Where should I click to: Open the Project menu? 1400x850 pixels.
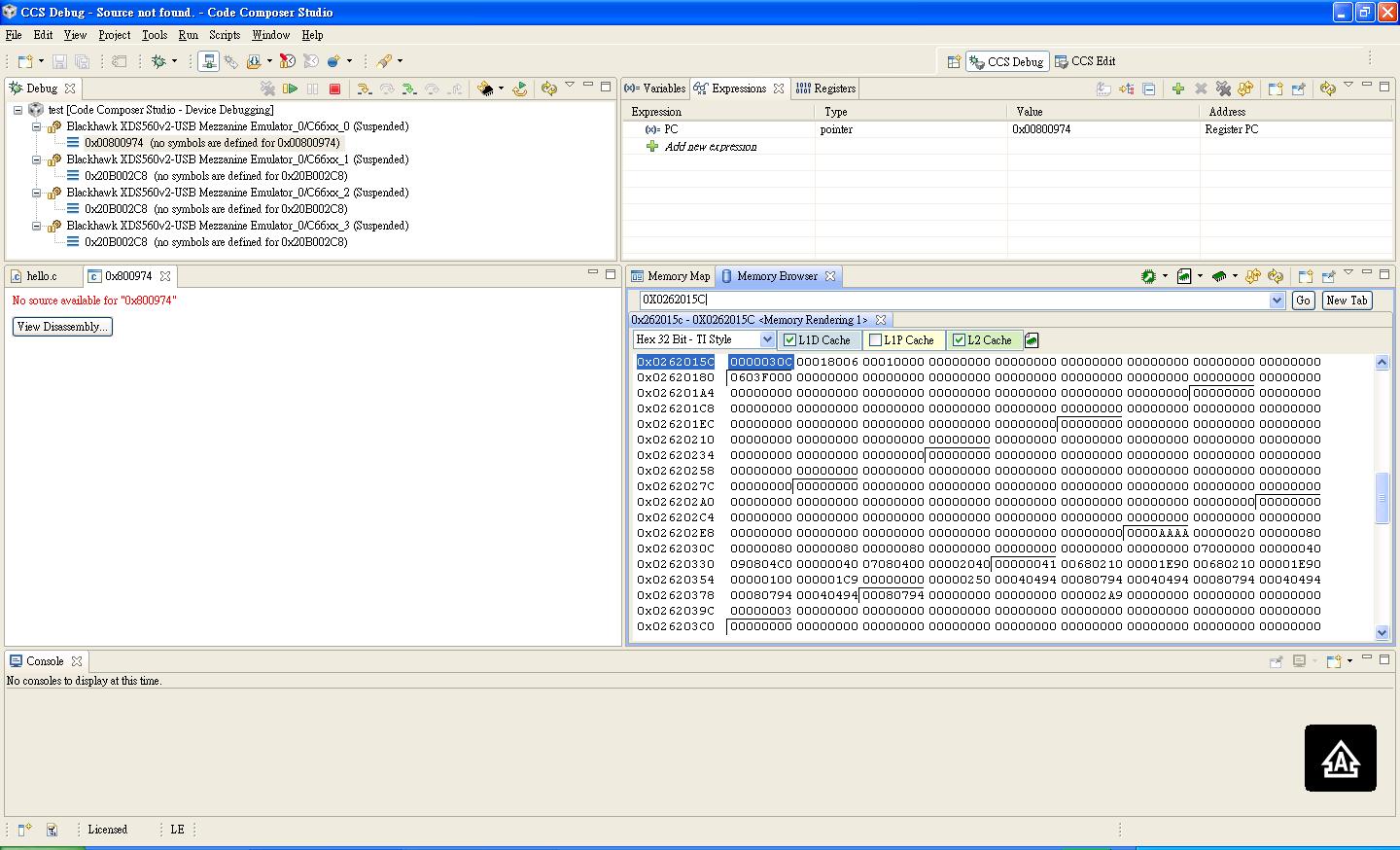[115, 35]
